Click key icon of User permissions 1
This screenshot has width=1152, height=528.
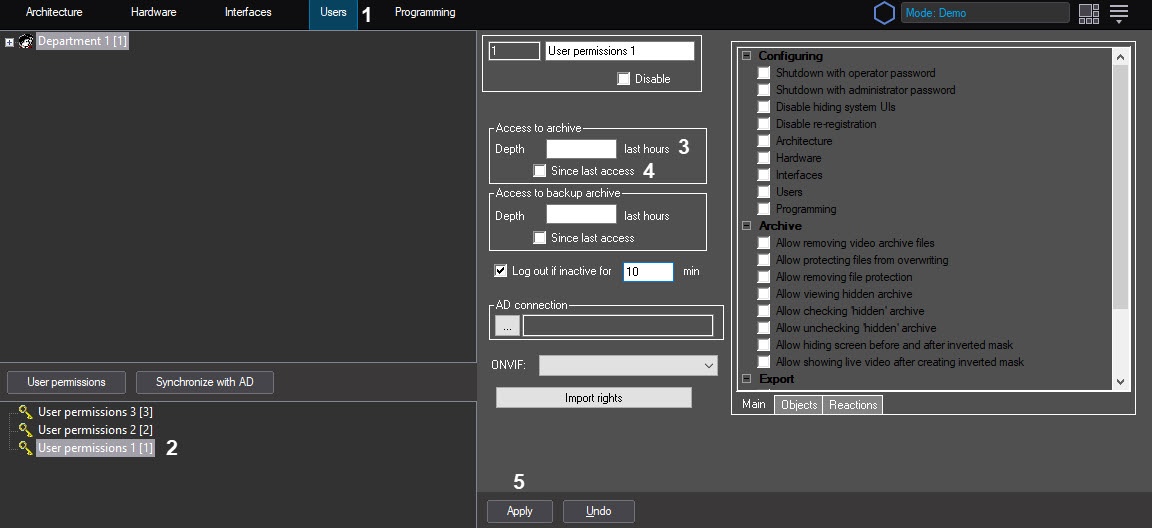(x=26, y=448)
